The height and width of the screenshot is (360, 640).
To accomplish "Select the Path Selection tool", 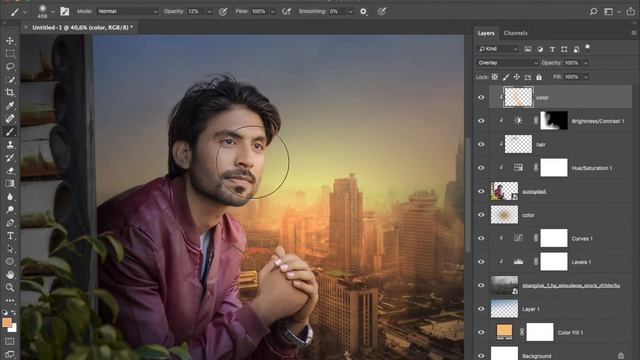I will 10,249.
